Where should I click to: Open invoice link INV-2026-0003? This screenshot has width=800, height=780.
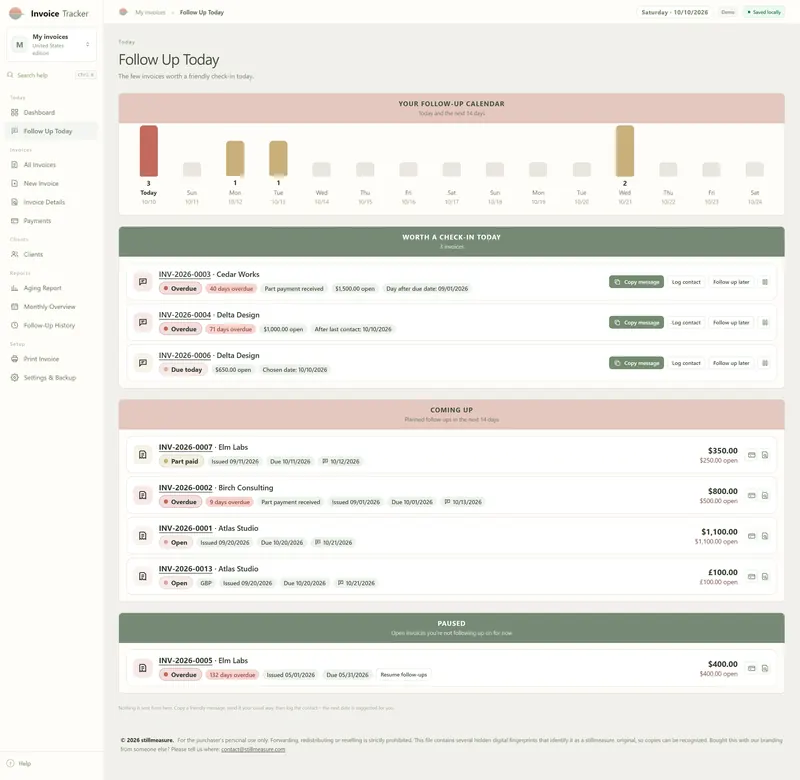[185, 274]
